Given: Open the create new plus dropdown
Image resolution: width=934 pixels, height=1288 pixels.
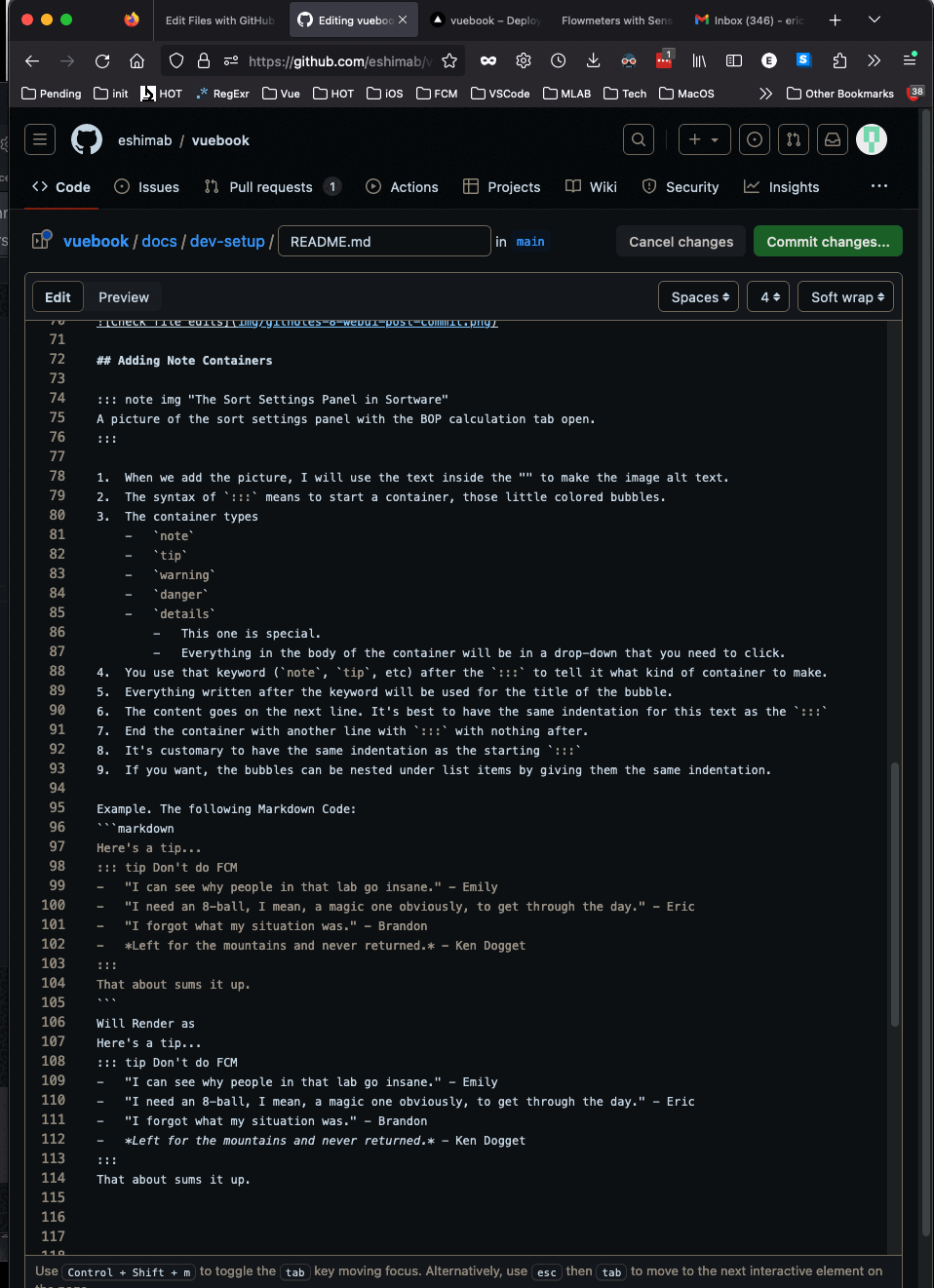Looking at the screenshot, I should [704, 139].
